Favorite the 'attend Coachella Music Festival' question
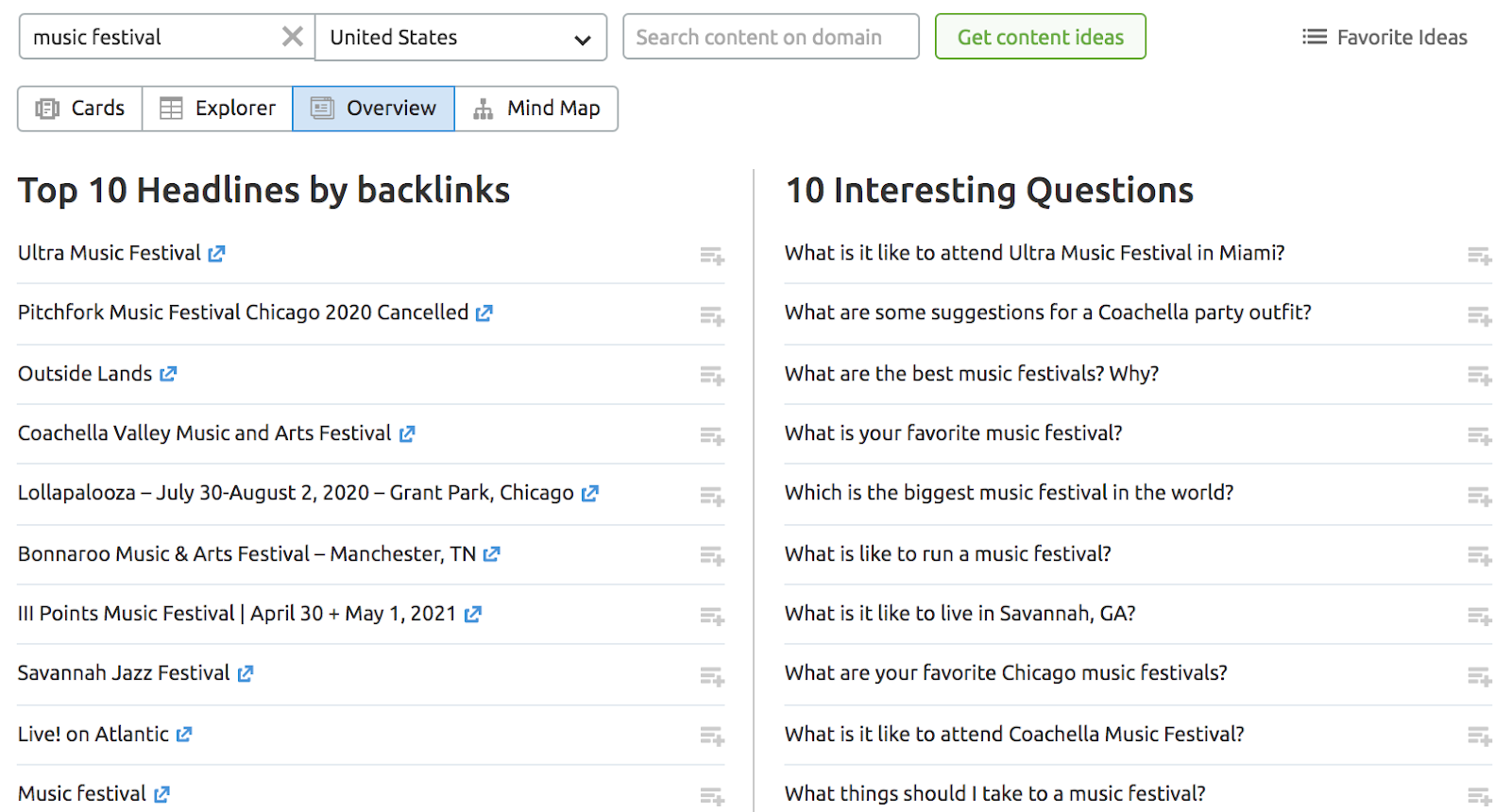 [1480, 736]
